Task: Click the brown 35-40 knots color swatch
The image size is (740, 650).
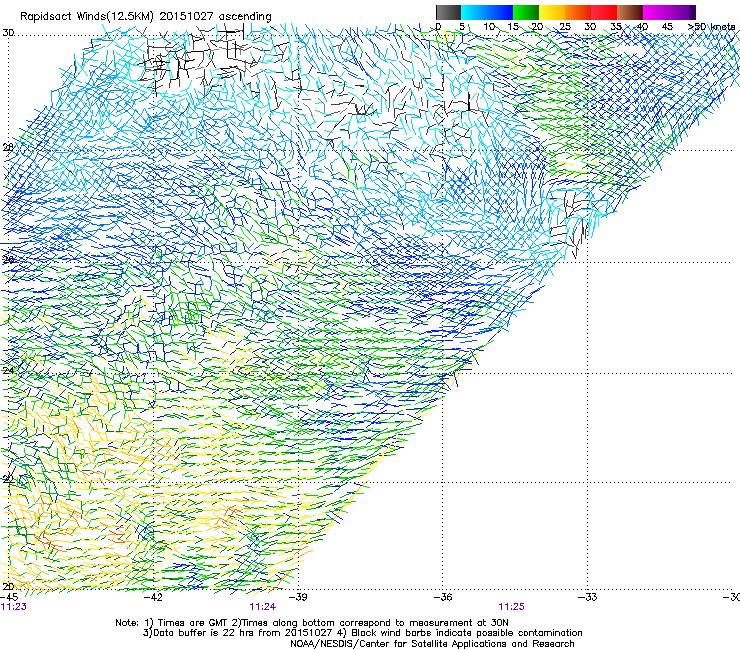Action: [x=630, y=12]
